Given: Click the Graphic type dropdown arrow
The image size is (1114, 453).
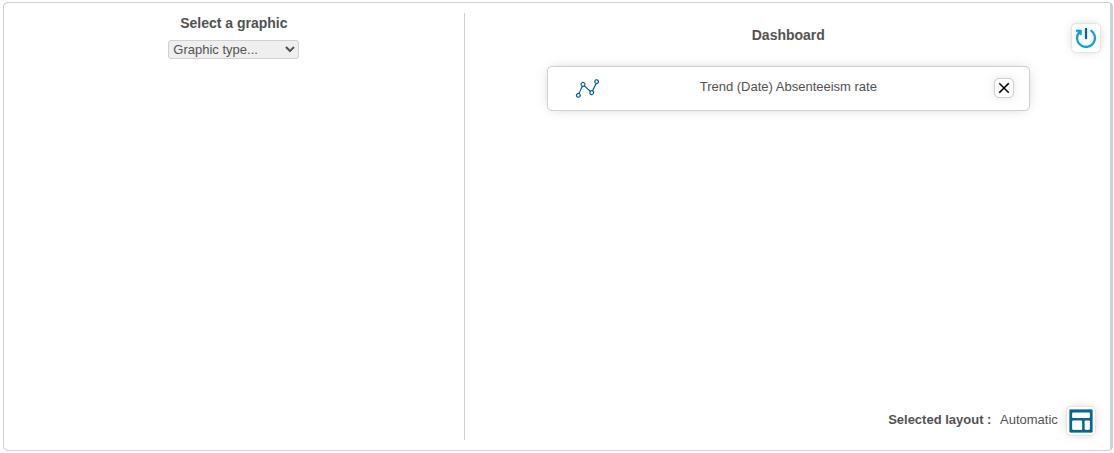Looking at the screenshot, I should pos(290,49).
